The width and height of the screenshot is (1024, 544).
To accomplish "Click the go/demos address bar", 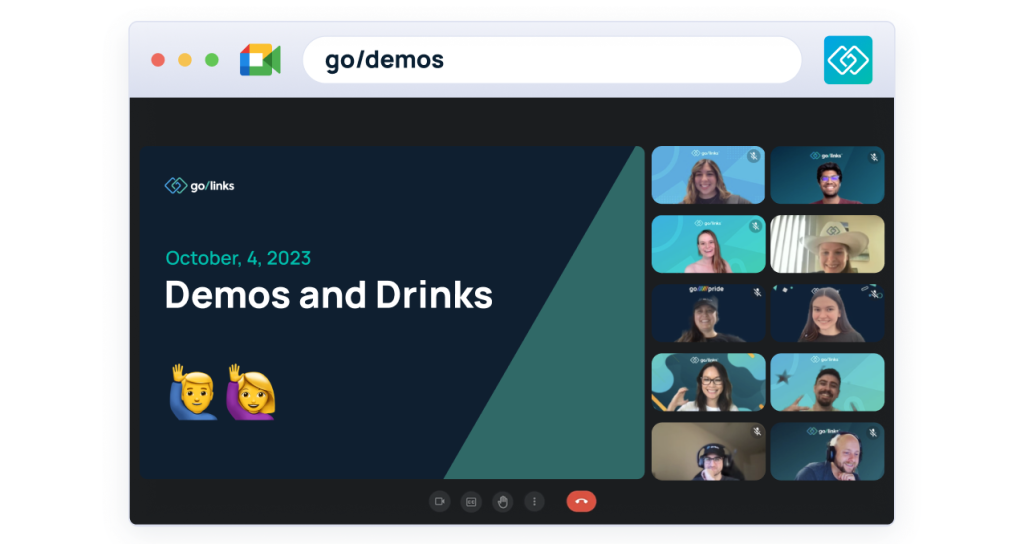I will pos(552,60).
